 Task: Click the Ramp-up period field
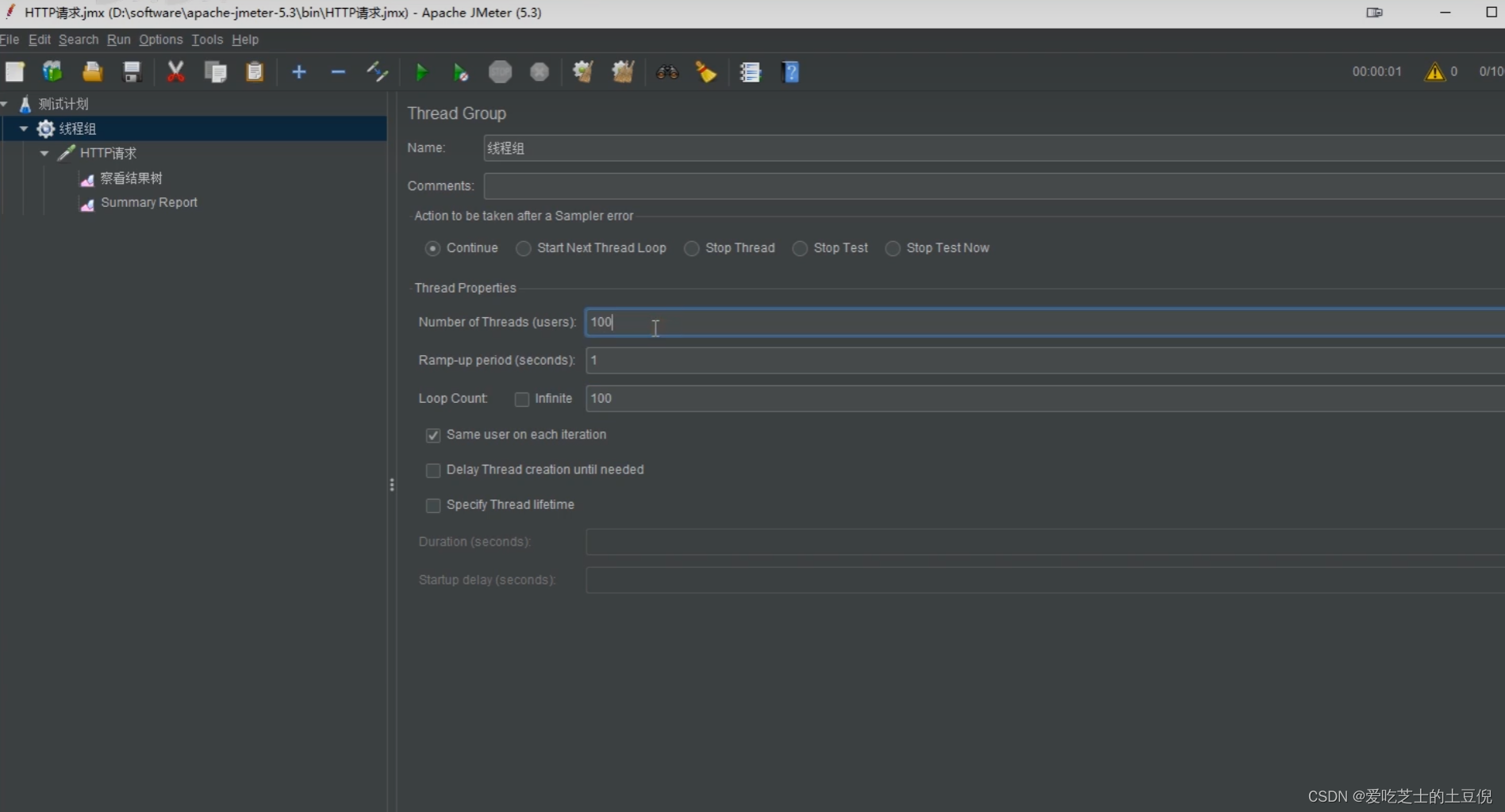point(1044,360)
